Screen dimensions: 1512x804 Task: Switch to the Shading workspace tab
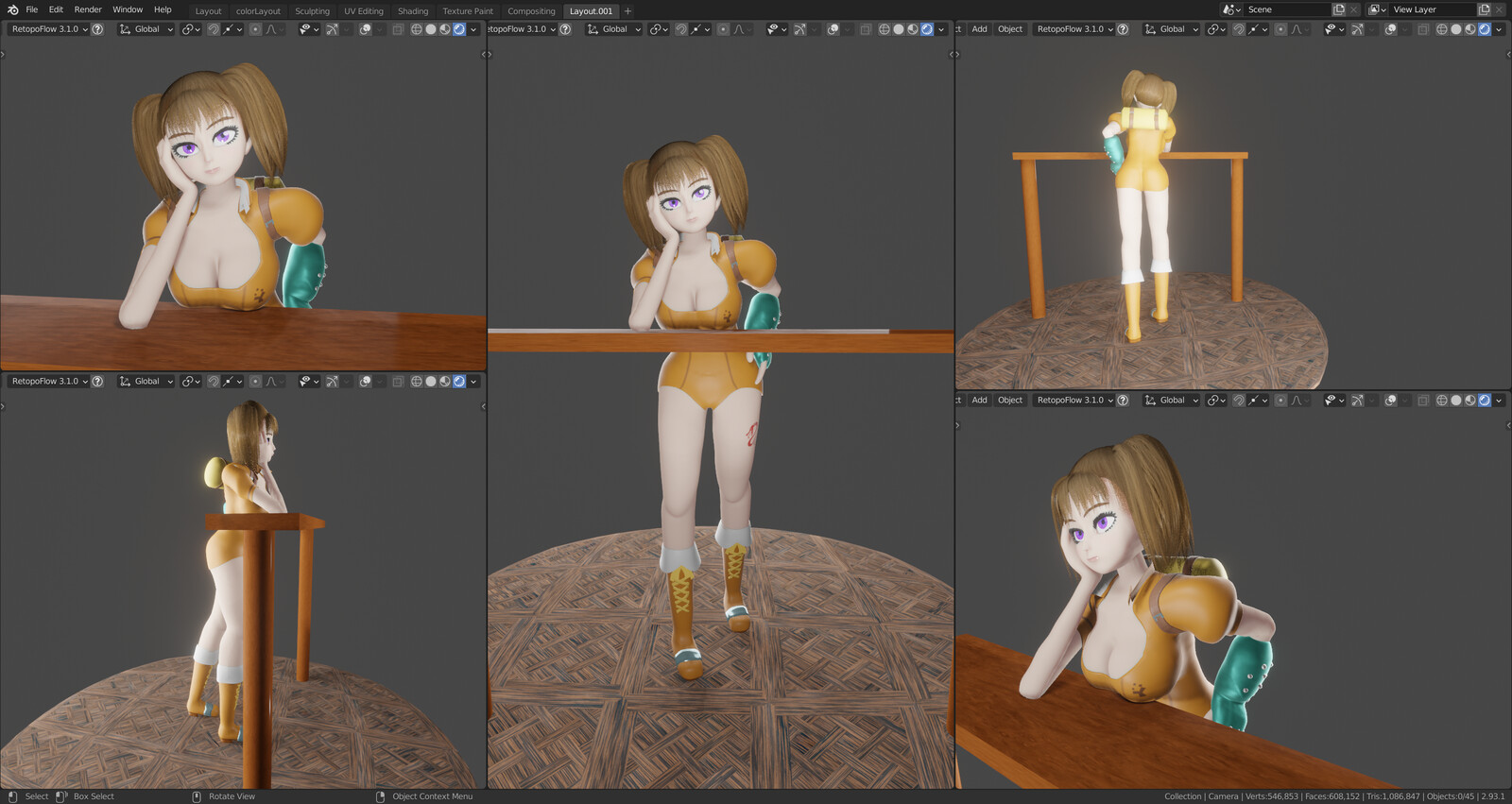(413, 11)
